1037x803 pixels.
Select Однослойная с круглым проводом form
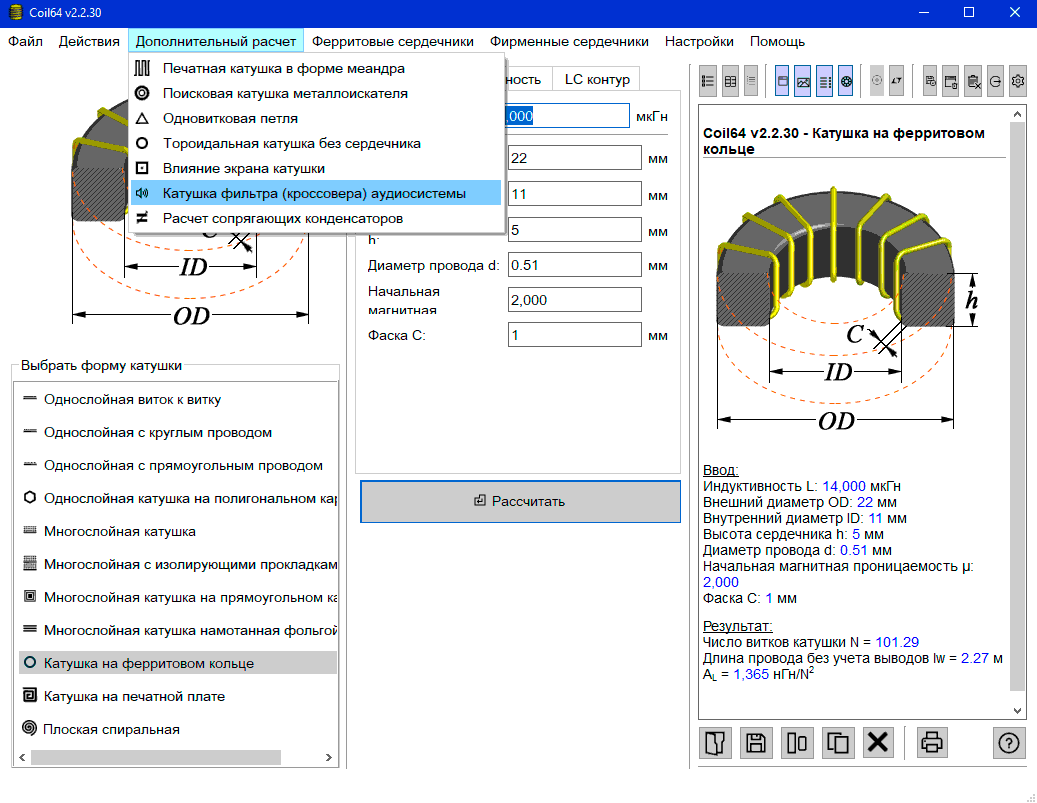pyautogui.click(x=178, y=432)
